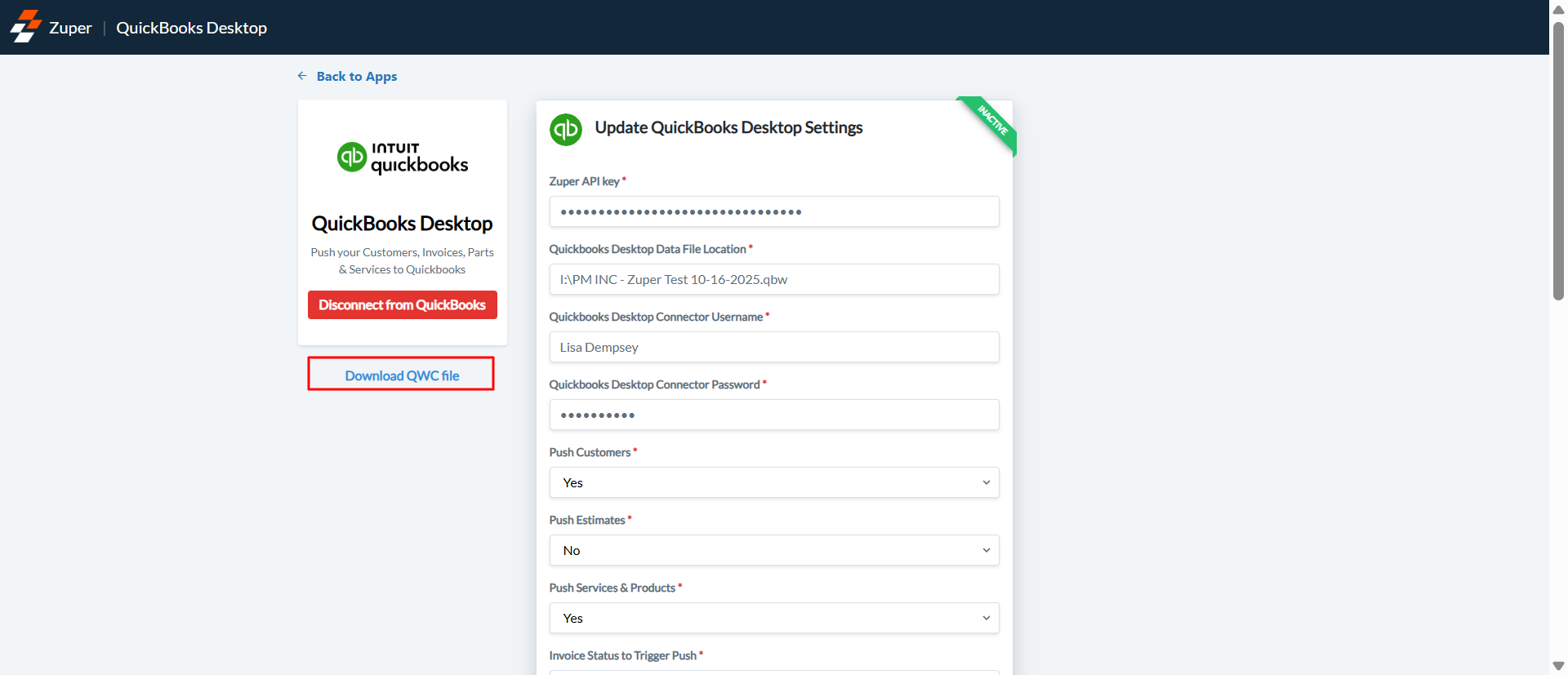
Task: Focus the Connector Username field
Action: [774, 347]
